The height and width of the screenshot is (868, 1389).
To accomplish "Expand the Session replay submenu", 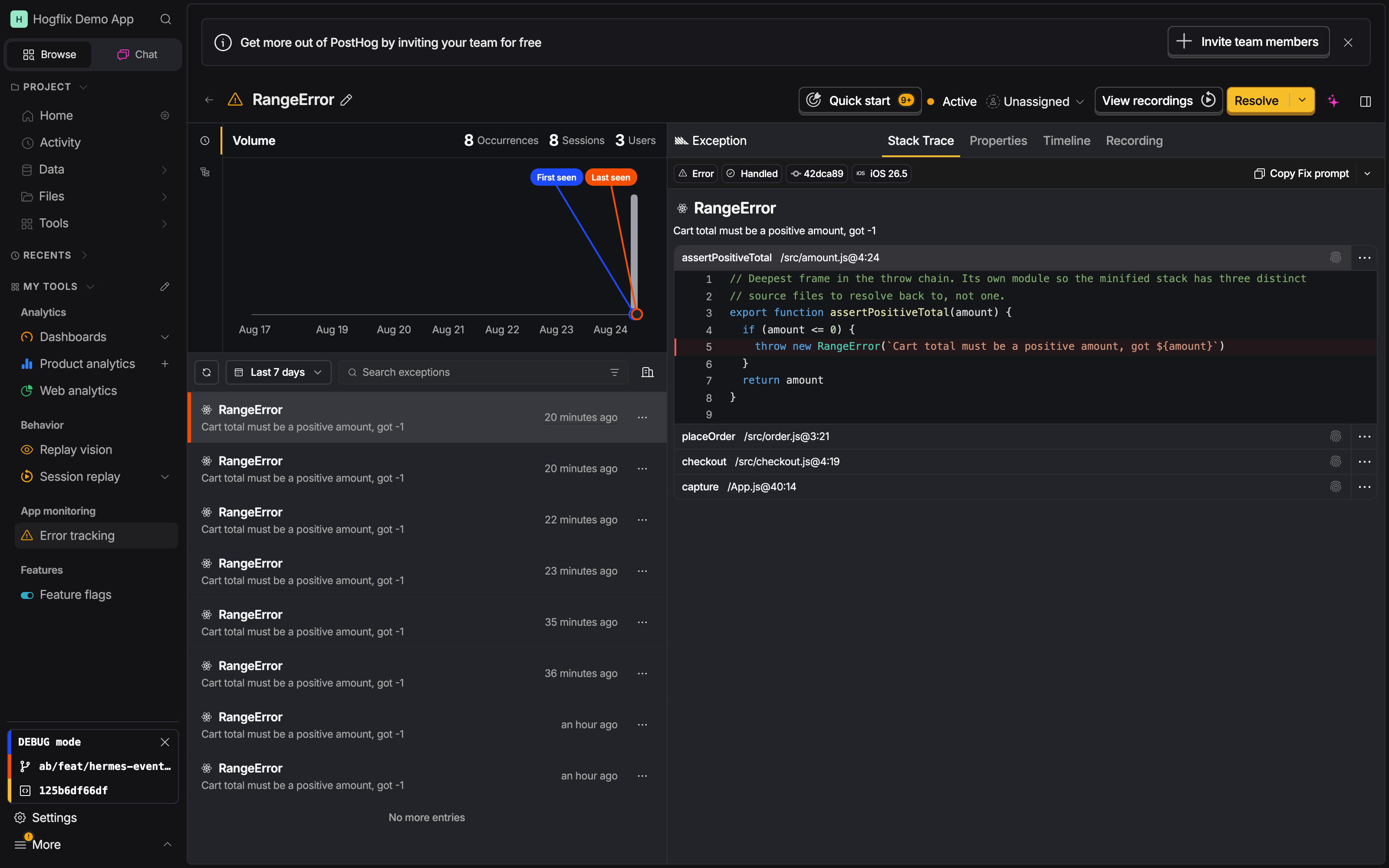I will (165, 477).
